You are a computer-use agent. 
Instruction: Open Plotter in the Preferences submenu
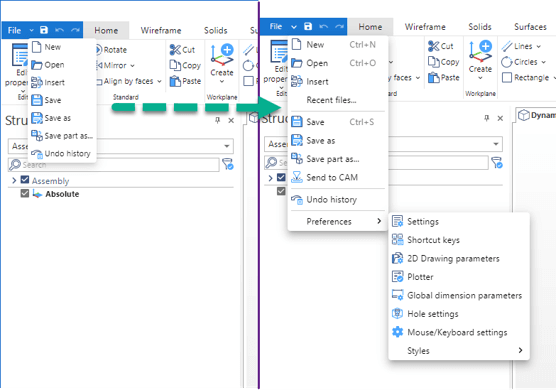459,277
